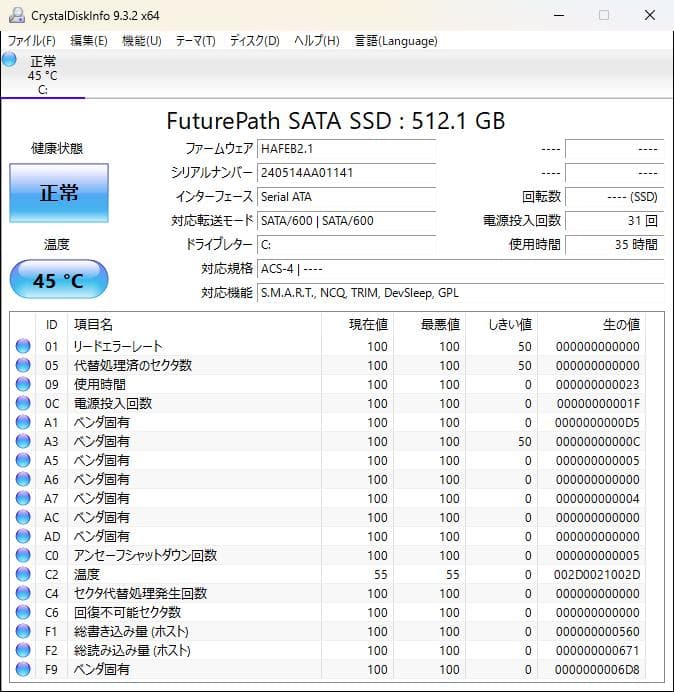The width and height of the screenshot is (674, 692).
Task: Click the firmware field HAFEB2.1
Action: coord(346,149)
